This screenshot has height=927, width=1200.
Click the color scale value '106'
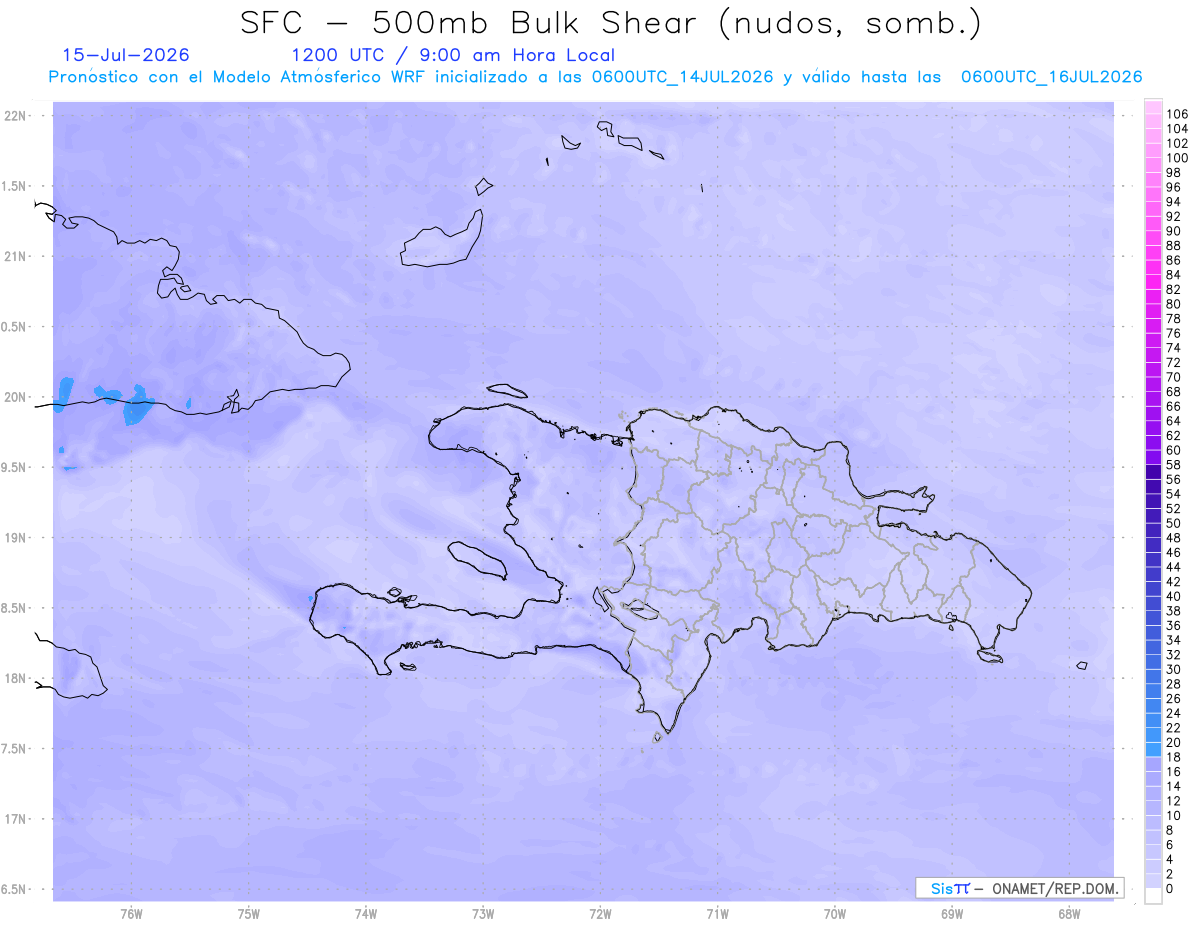pyautogui.click(x=1177, y=115)
